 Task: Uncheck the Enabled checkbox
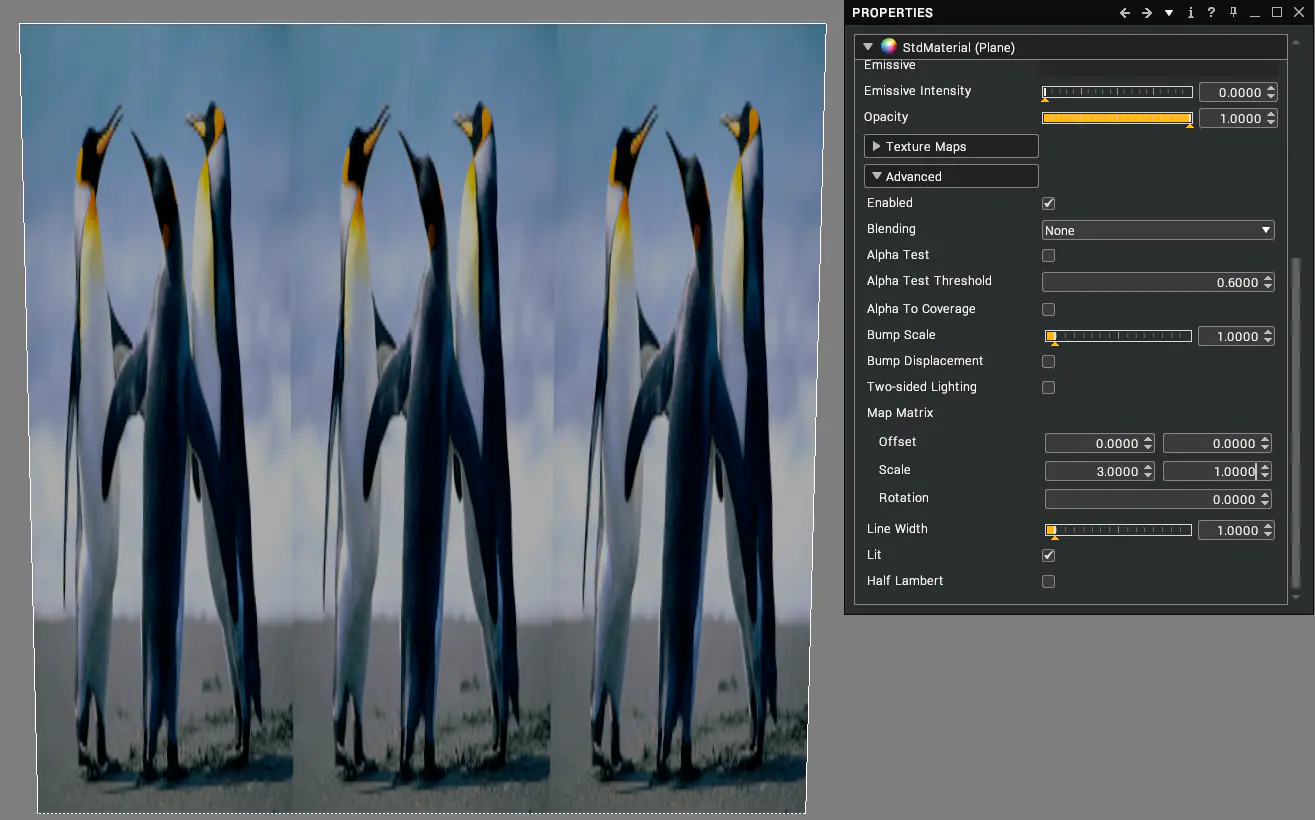point(1048,203)
